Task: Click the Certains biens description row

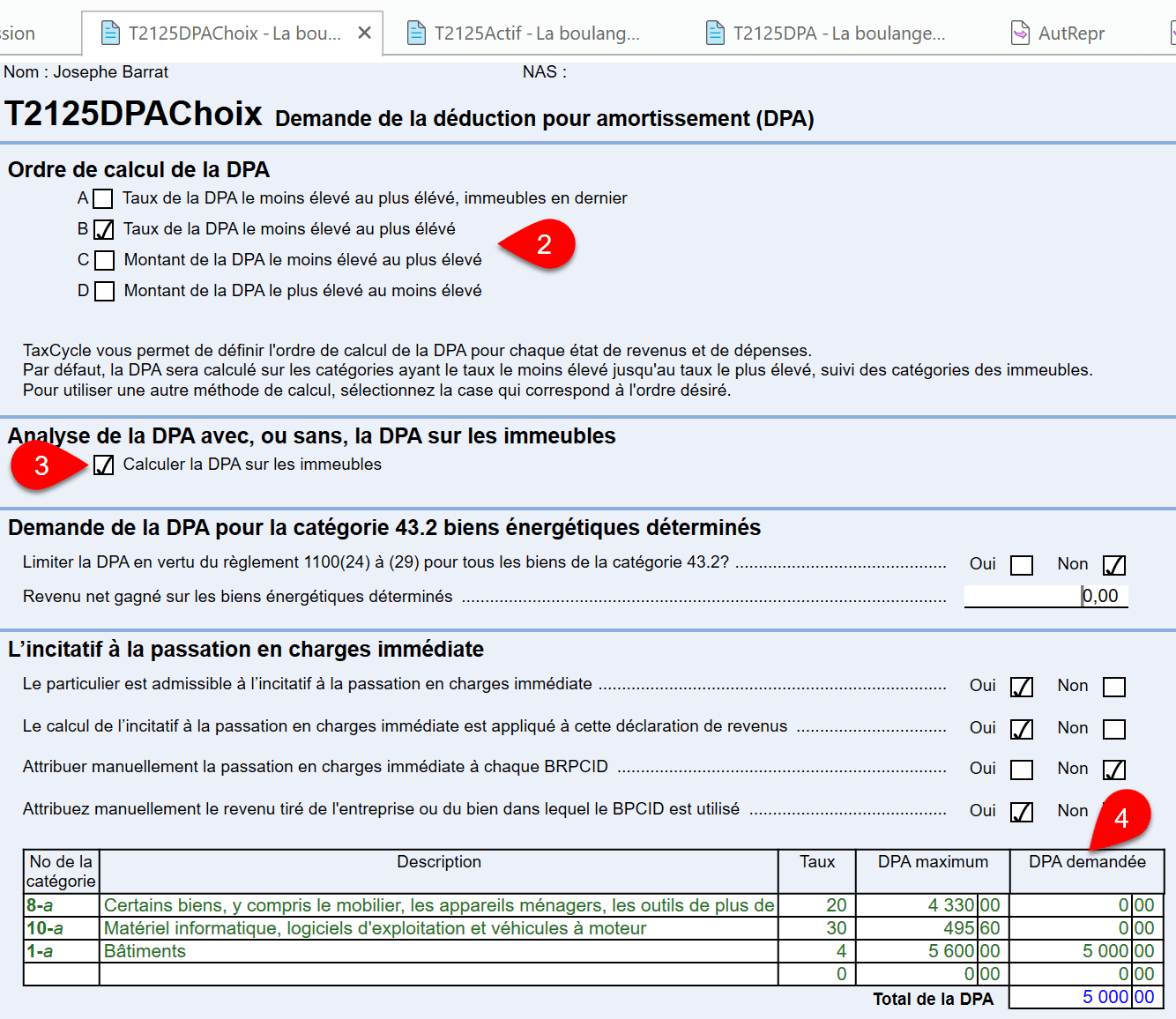Action: tap(439, 905)
